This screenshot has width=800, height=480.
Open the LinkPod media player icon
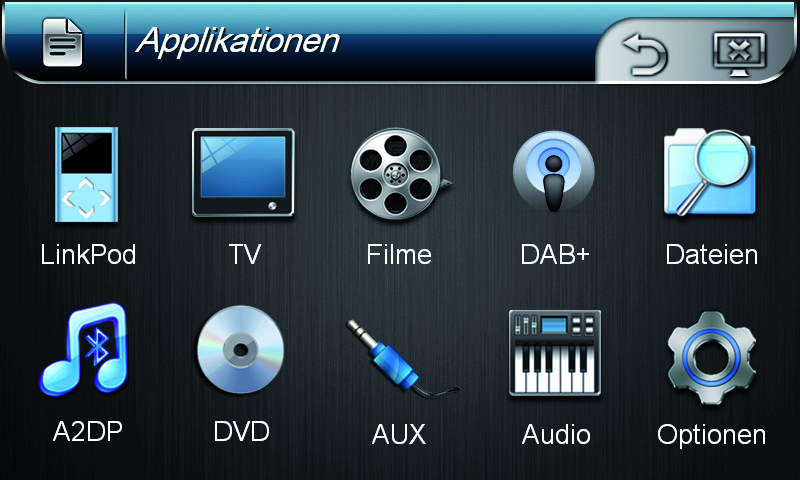[x=86, y=174]
